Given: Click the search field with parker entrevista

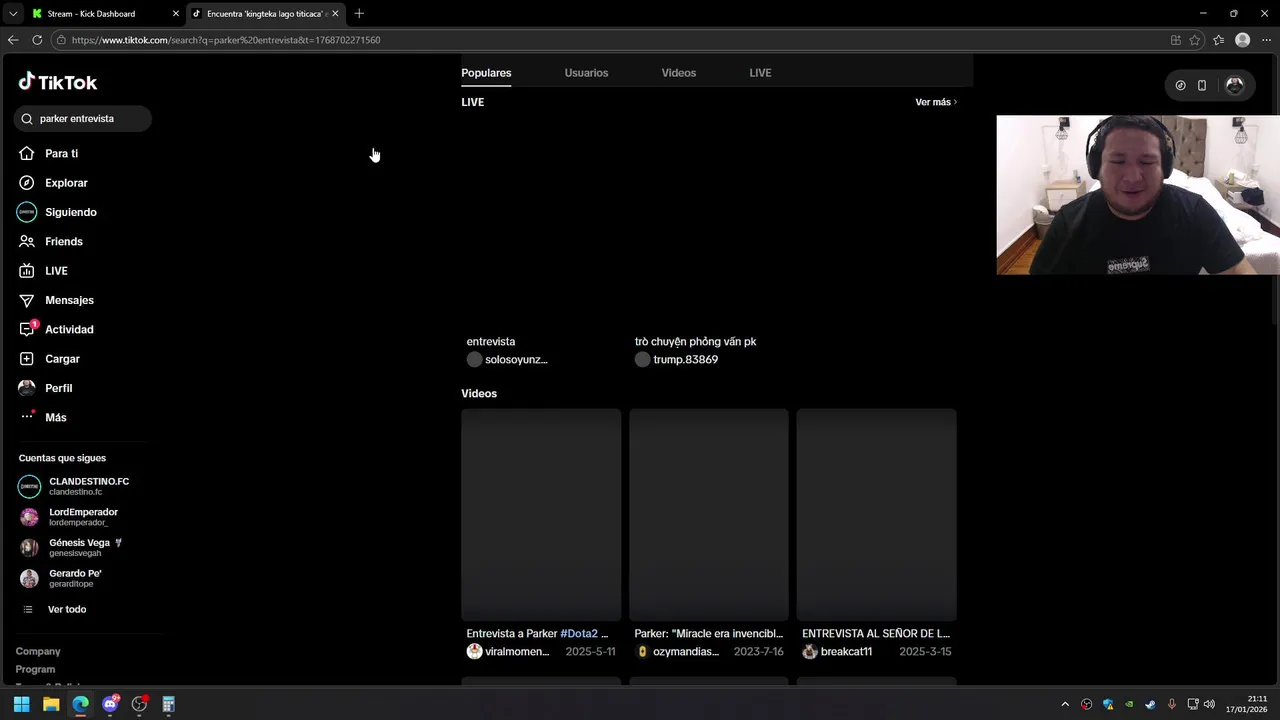Looking at the screenshot, I should (83, 118).
